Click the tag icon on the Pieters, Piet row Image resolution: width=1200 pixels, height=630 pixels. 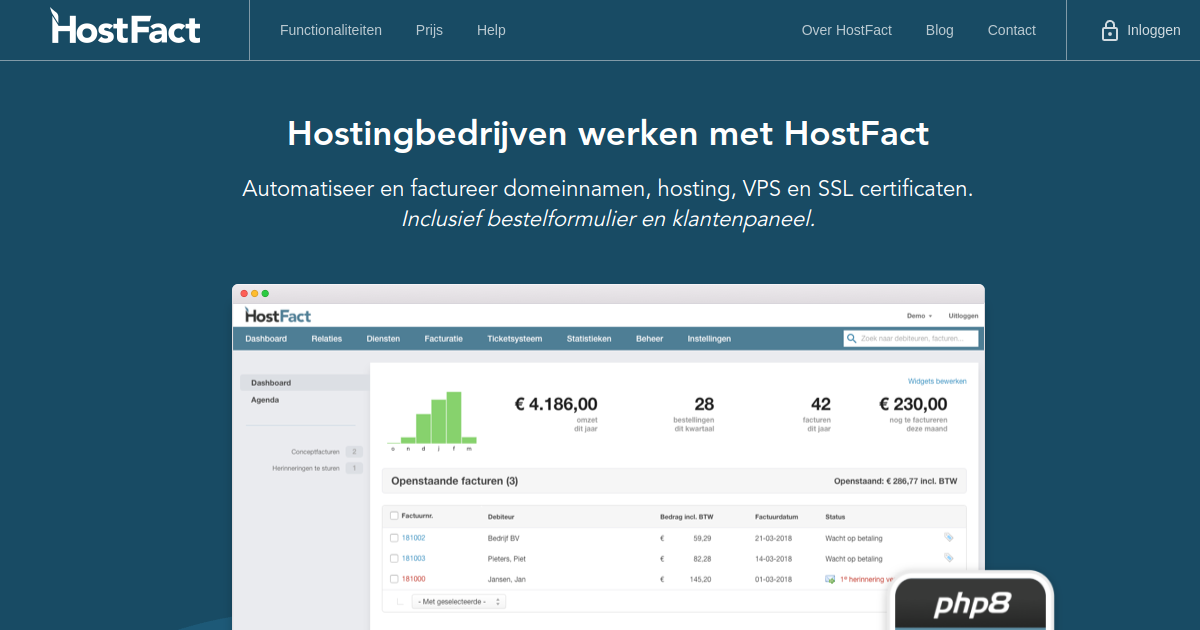pyautogui.click(x=949, y=558)
